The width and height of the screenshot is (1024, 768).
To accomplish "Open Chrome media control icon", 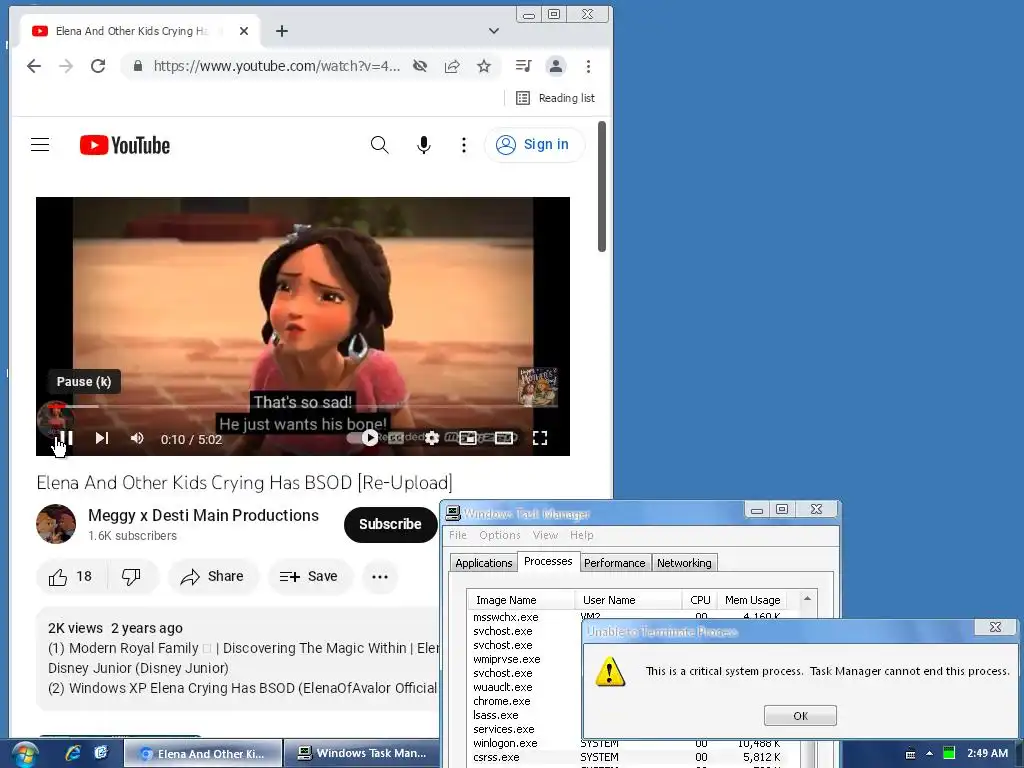I will coord(523,66).
